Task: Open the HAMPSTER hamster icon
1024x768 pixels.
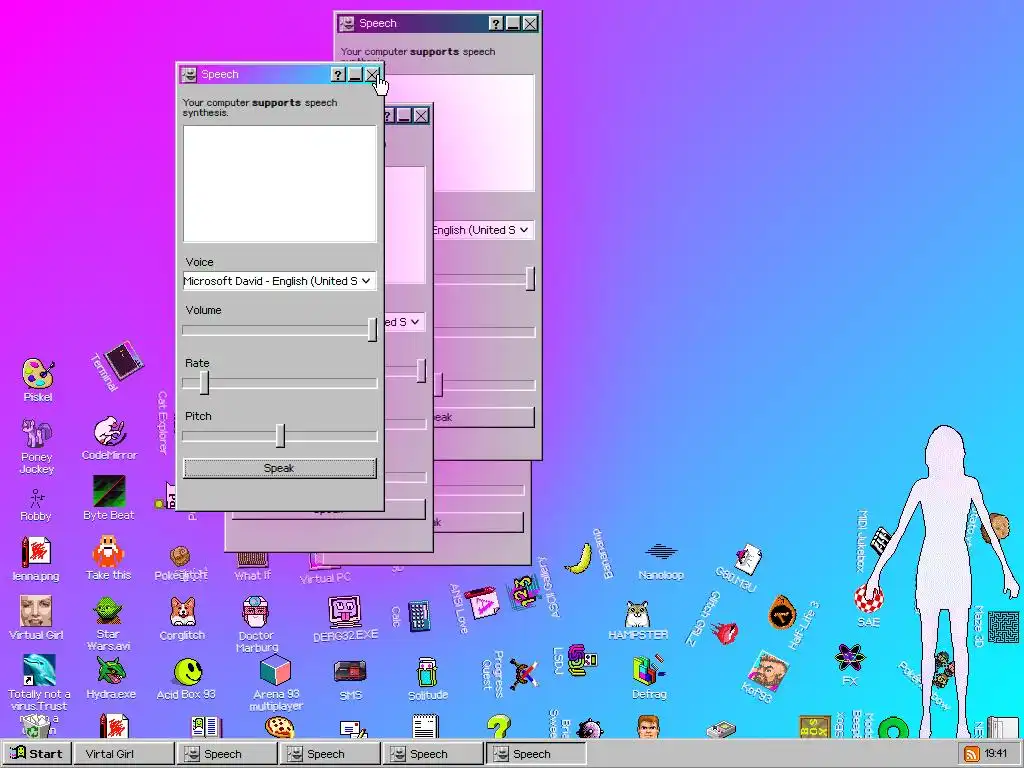Action: click(637, 614)
